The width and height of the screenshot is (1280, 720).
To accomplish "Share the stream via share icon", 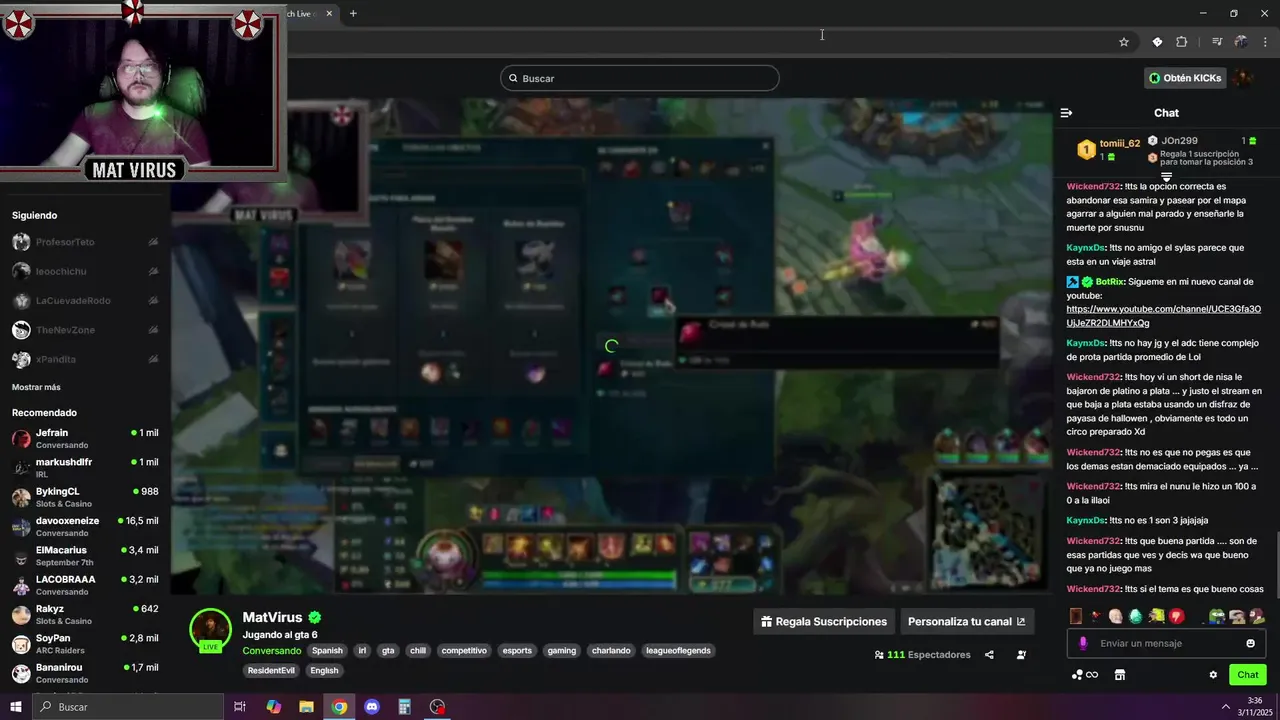I will tap(989, 655).
